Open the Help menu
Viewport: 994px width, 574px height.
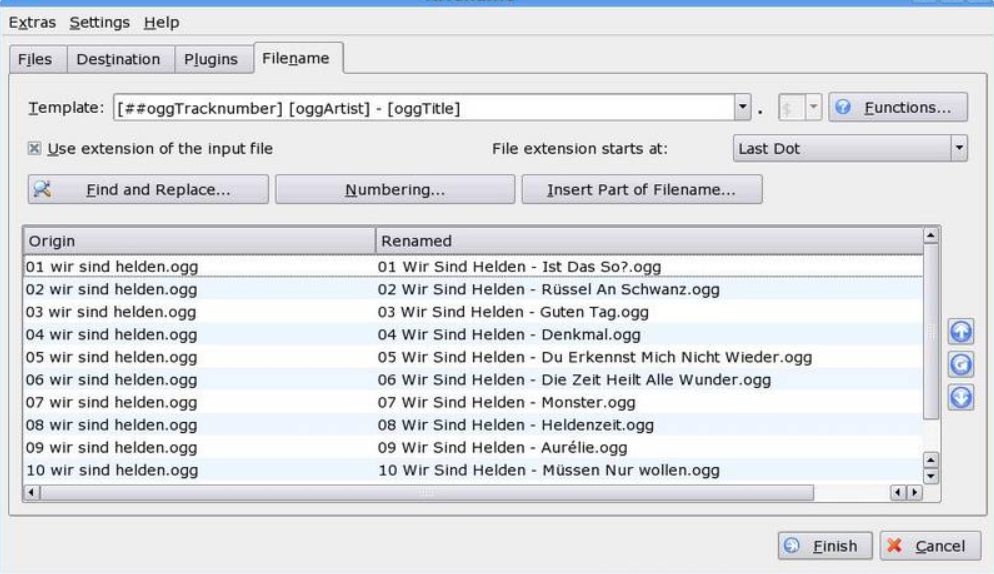pyautogui.click(x=162, y=23)
